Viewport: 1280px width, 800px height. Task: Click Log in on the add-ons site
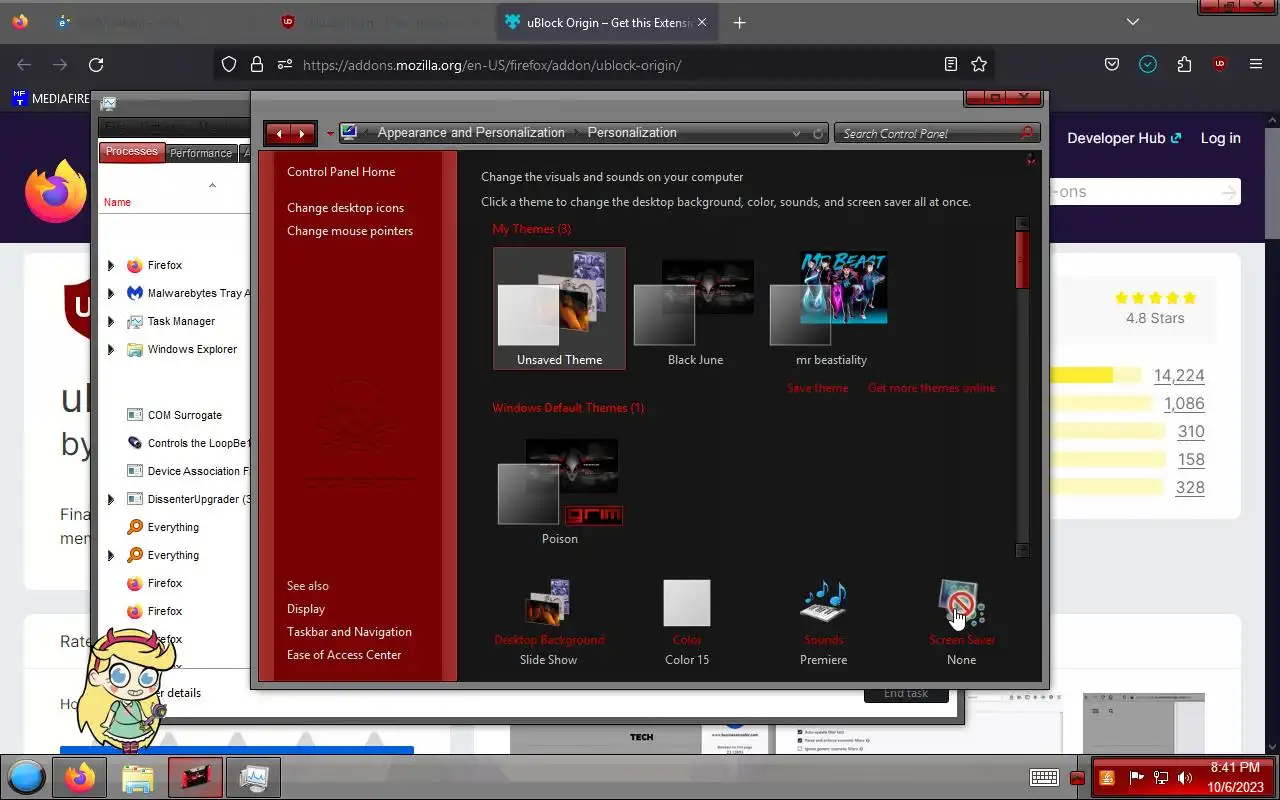coord(1220,138)
